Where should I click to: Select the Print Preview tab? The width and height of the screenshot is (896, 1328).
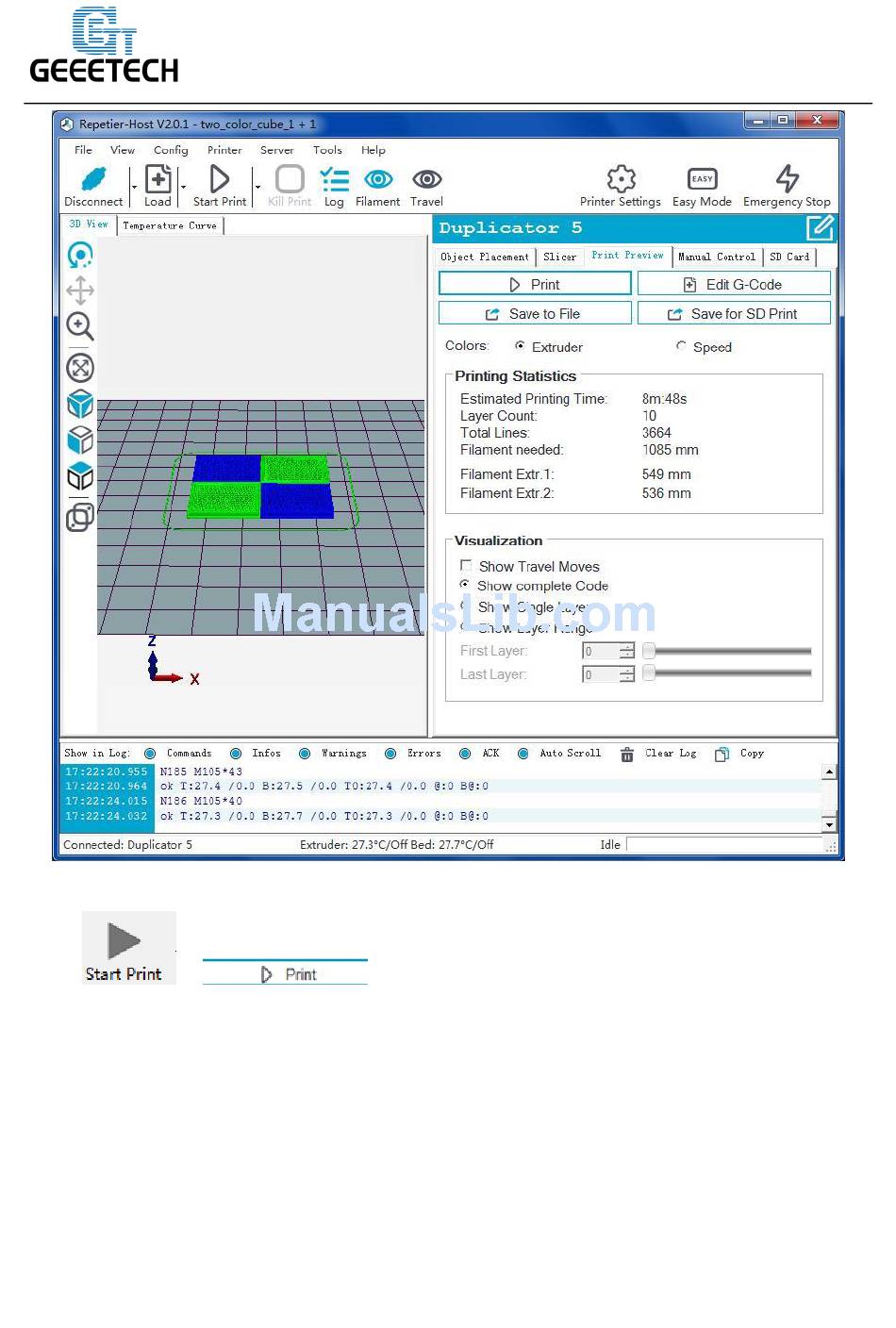coord(627,256)
